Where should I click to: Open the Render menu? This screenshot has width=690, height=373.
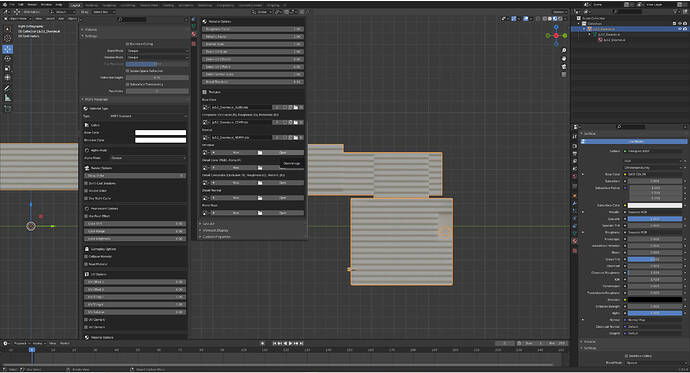[x=32, y=4]
